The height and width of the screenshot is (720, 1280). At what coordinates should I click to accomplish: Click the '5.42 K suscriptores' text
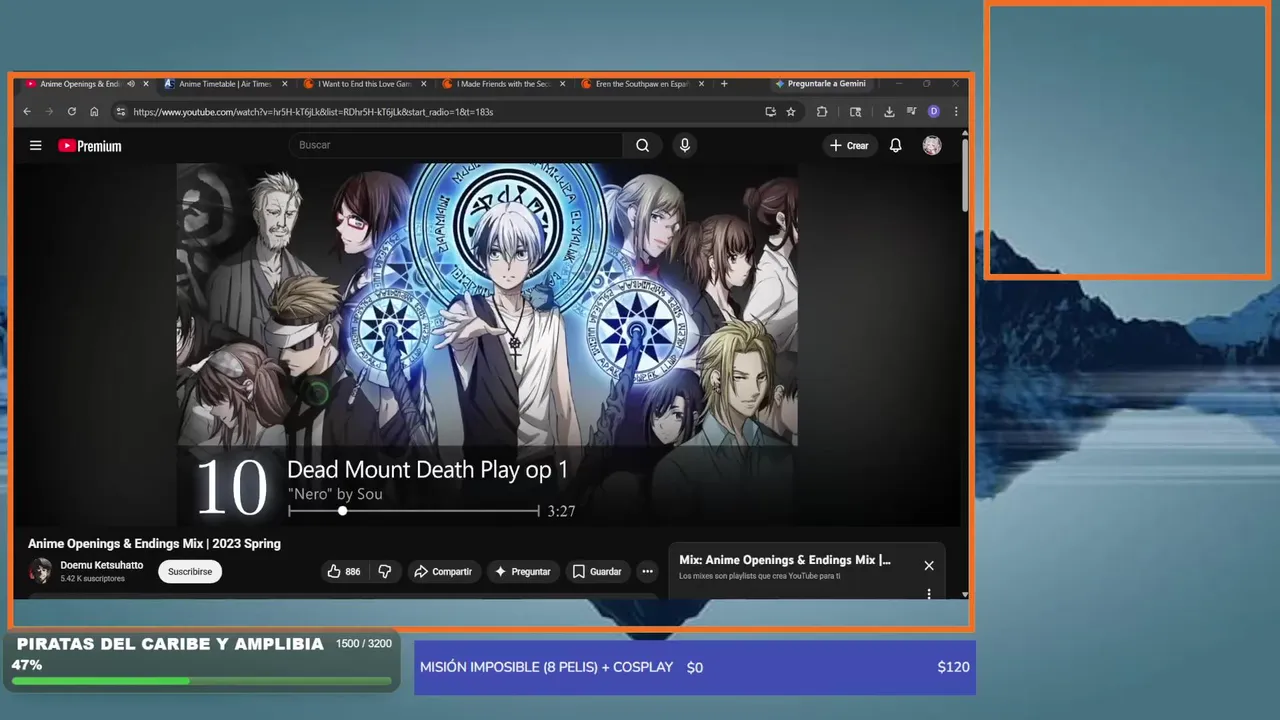click(92, 579)
